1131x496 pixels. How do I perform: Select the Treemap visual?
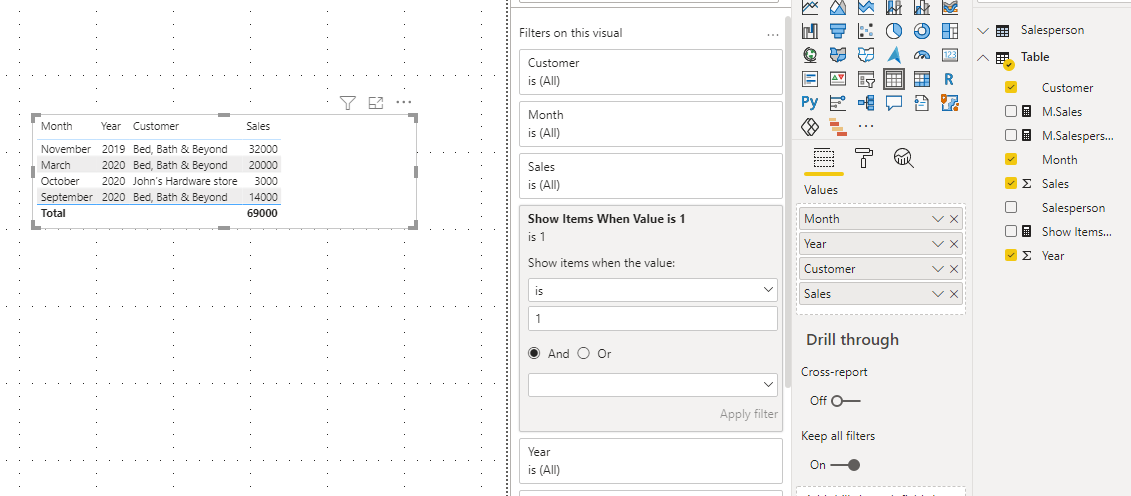click(x=950, y=31)
